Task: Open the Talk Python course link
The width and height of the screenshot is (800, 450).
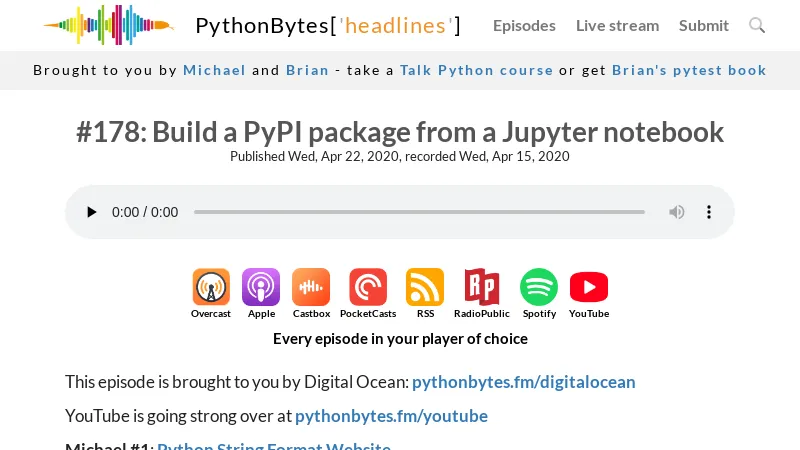Action: coord(476,70)
